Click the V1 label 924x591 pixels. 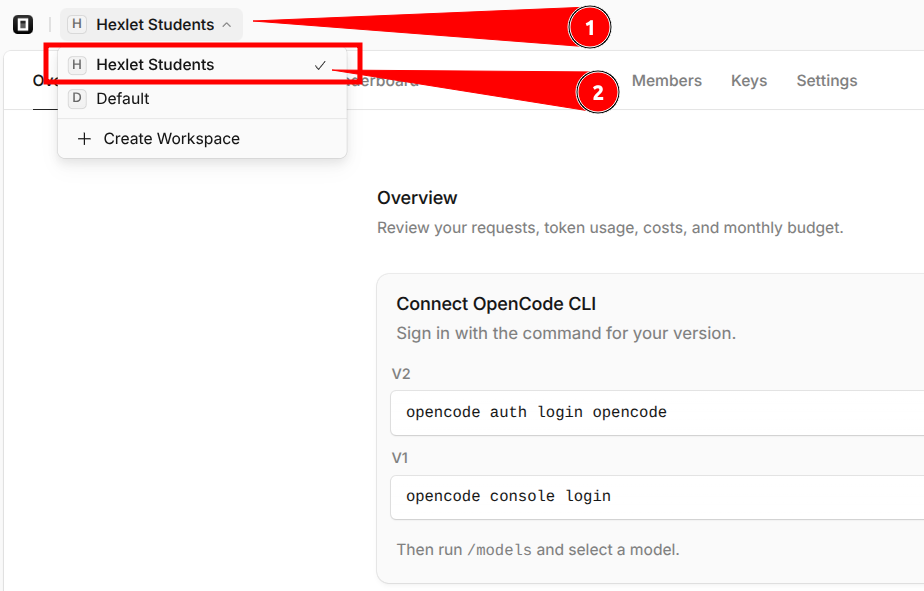click(400, 458)
